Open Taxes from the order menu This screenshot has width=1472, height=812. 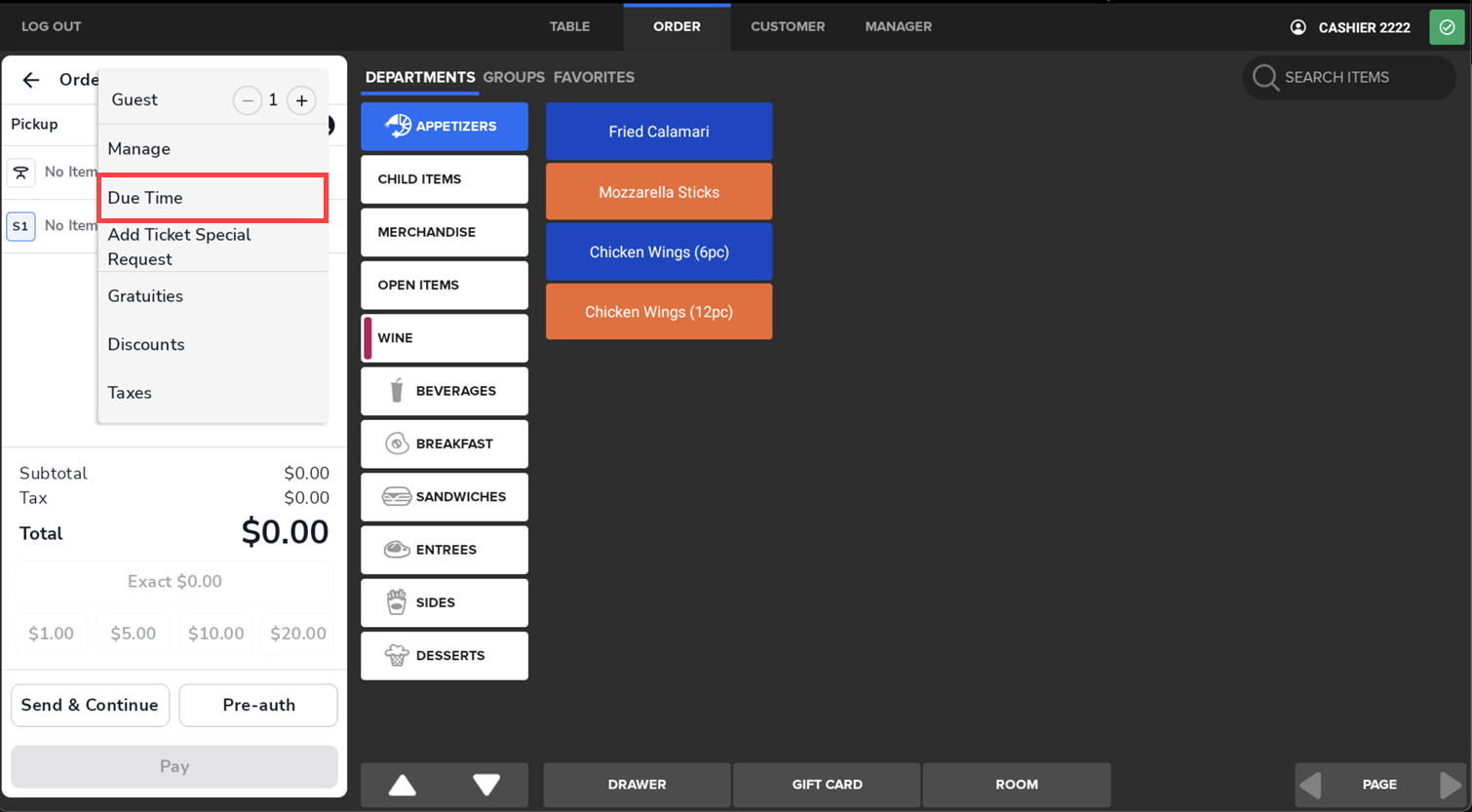[213, 393]
